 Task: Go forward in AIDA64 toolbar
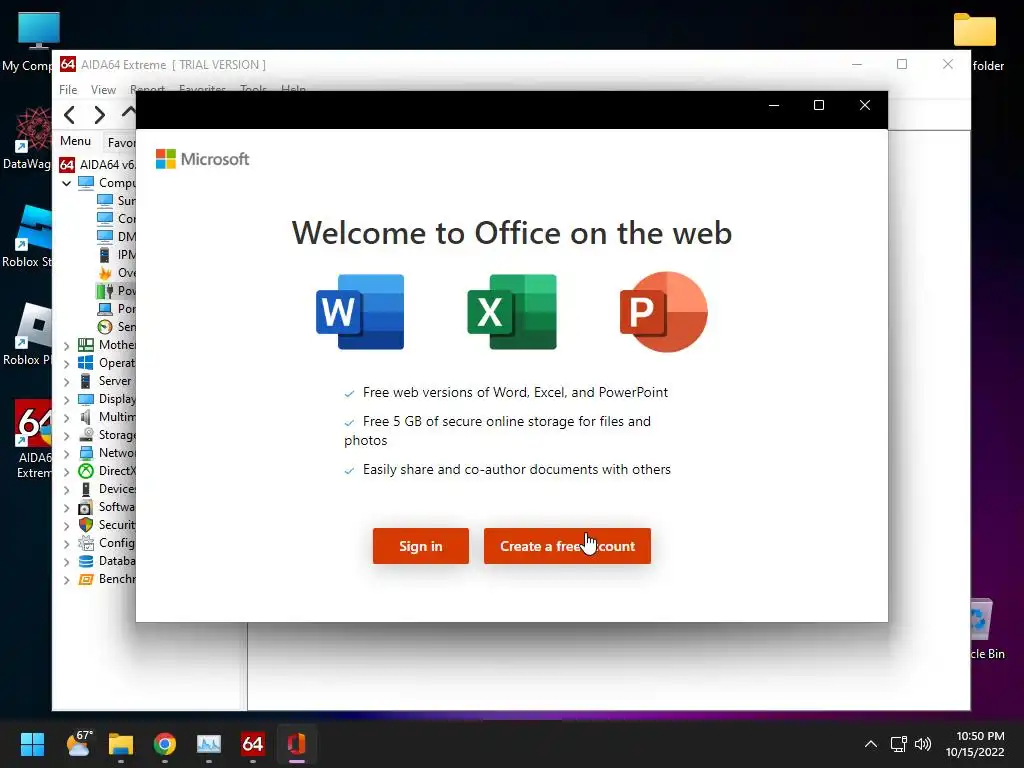pyautogui.click(x=99, y=115)
